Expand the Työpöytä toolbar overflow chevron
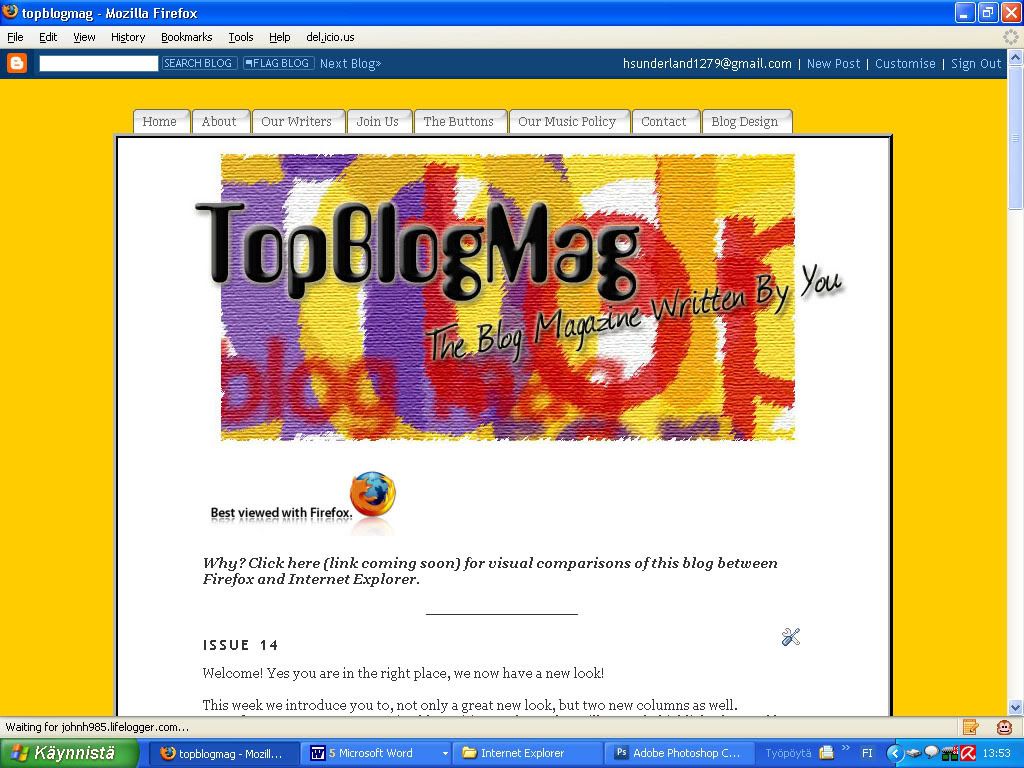 (846, 748)
